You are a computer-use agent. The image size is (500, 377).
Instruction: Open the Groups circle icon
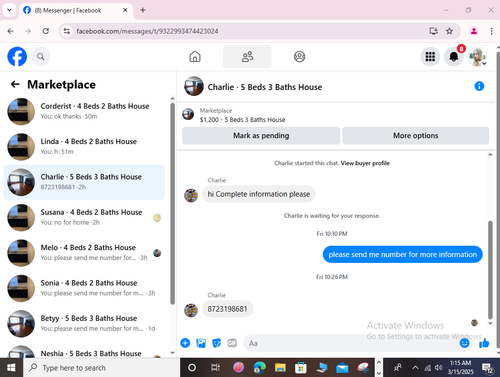pos(299,57)
